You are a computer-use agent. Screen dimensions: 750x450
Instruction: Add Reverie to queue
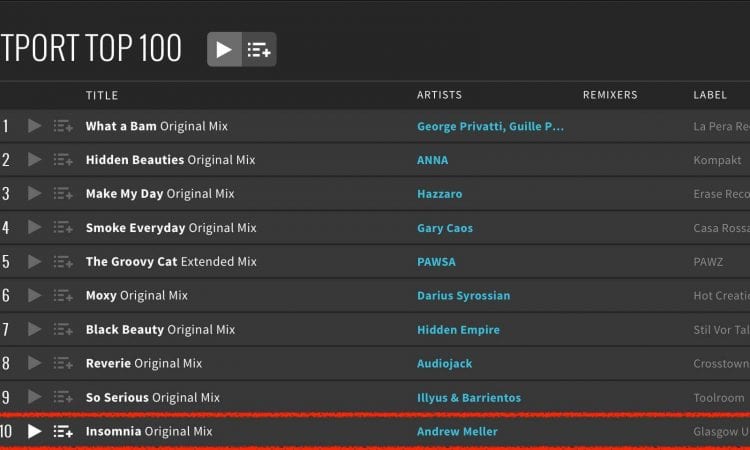[x=63, y=363]
